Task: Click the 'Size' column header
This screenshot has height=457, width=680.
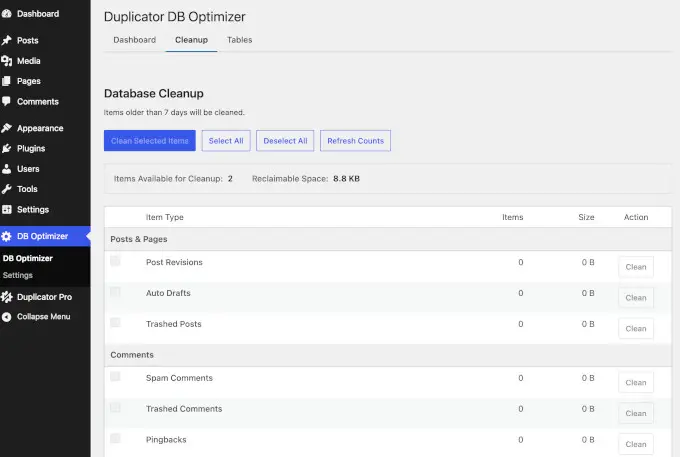Action: pos(586,217)
